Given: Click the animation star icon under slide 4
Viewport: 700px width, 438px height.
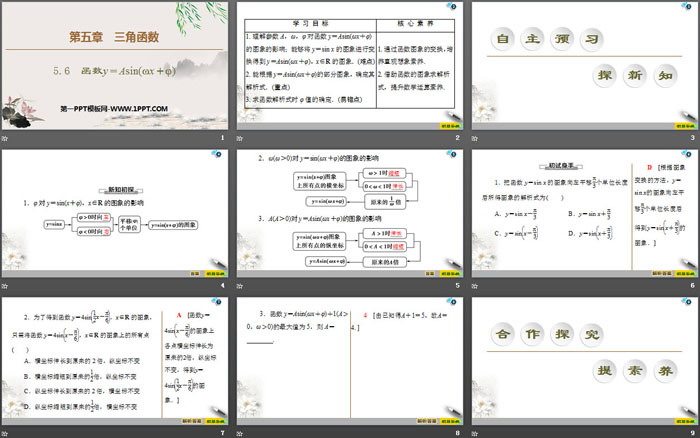Looking at the screenshot, I should [x=5, y=285].
